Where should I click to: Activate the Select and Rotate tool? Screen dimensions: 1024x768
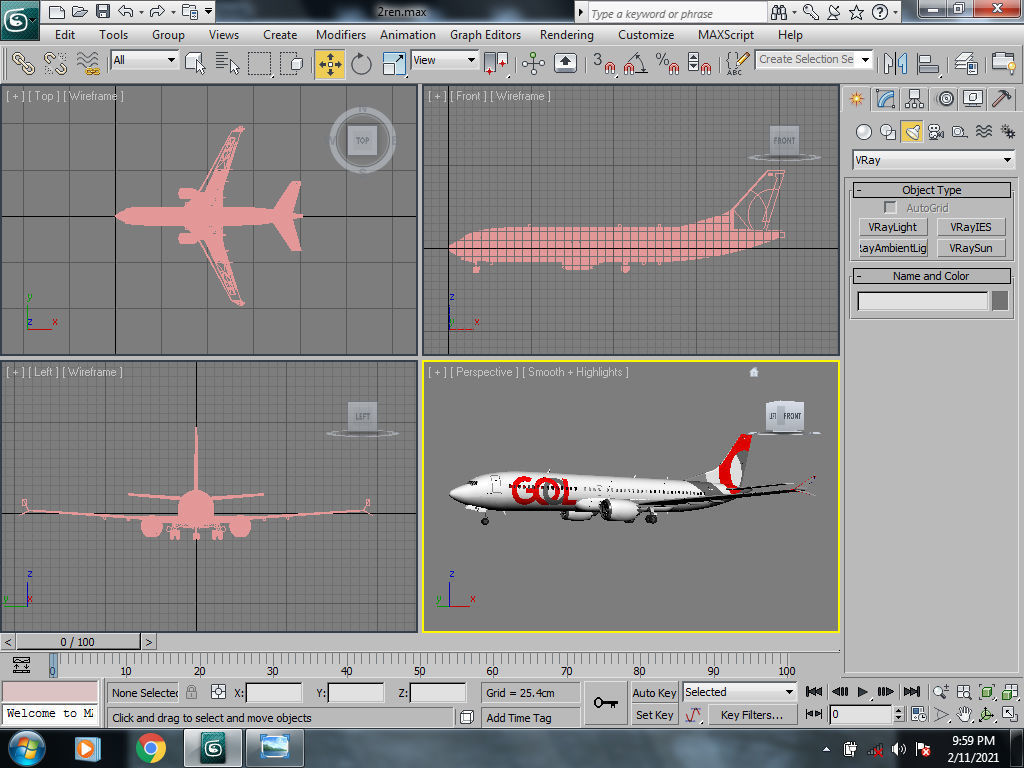(361, 63)
